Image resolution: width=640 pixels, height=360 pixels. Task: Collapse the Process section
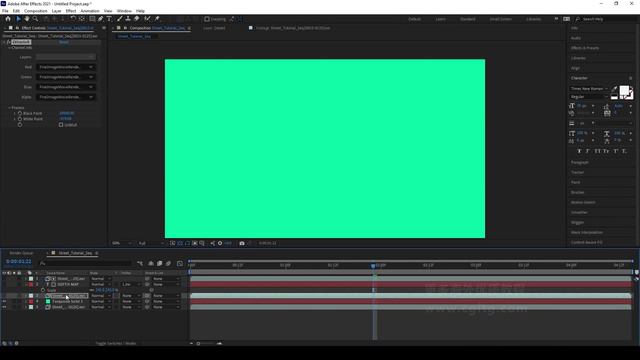coord(9,108)
